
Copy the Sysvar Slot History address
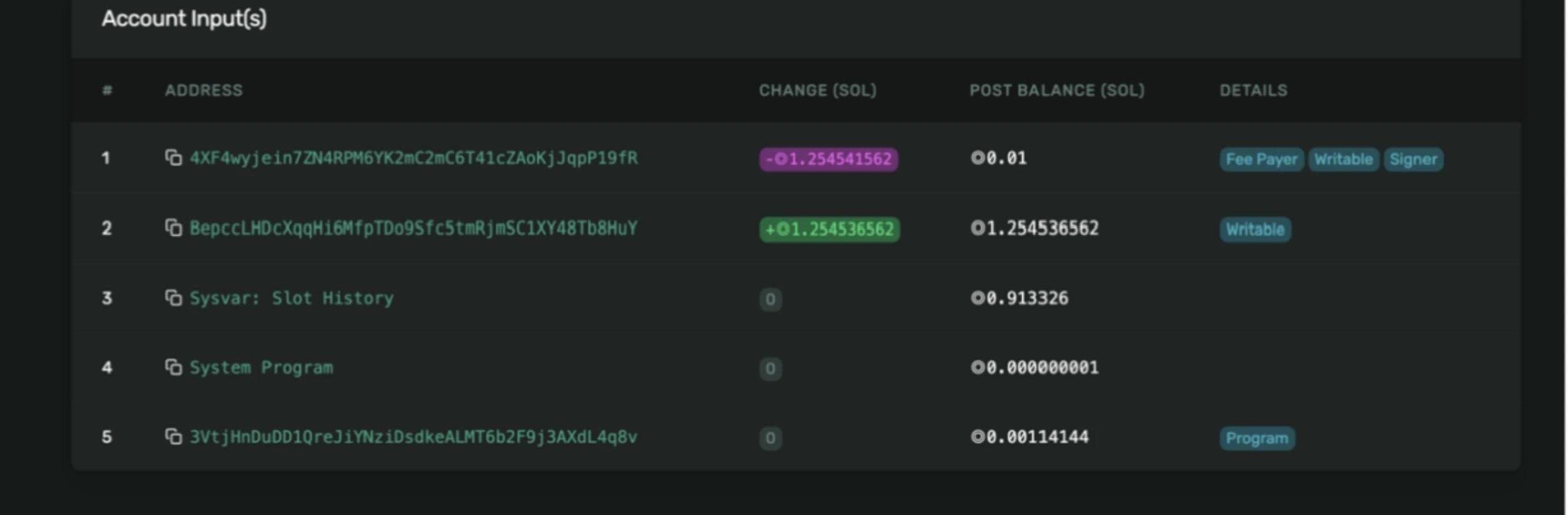(x=173, y=298)
